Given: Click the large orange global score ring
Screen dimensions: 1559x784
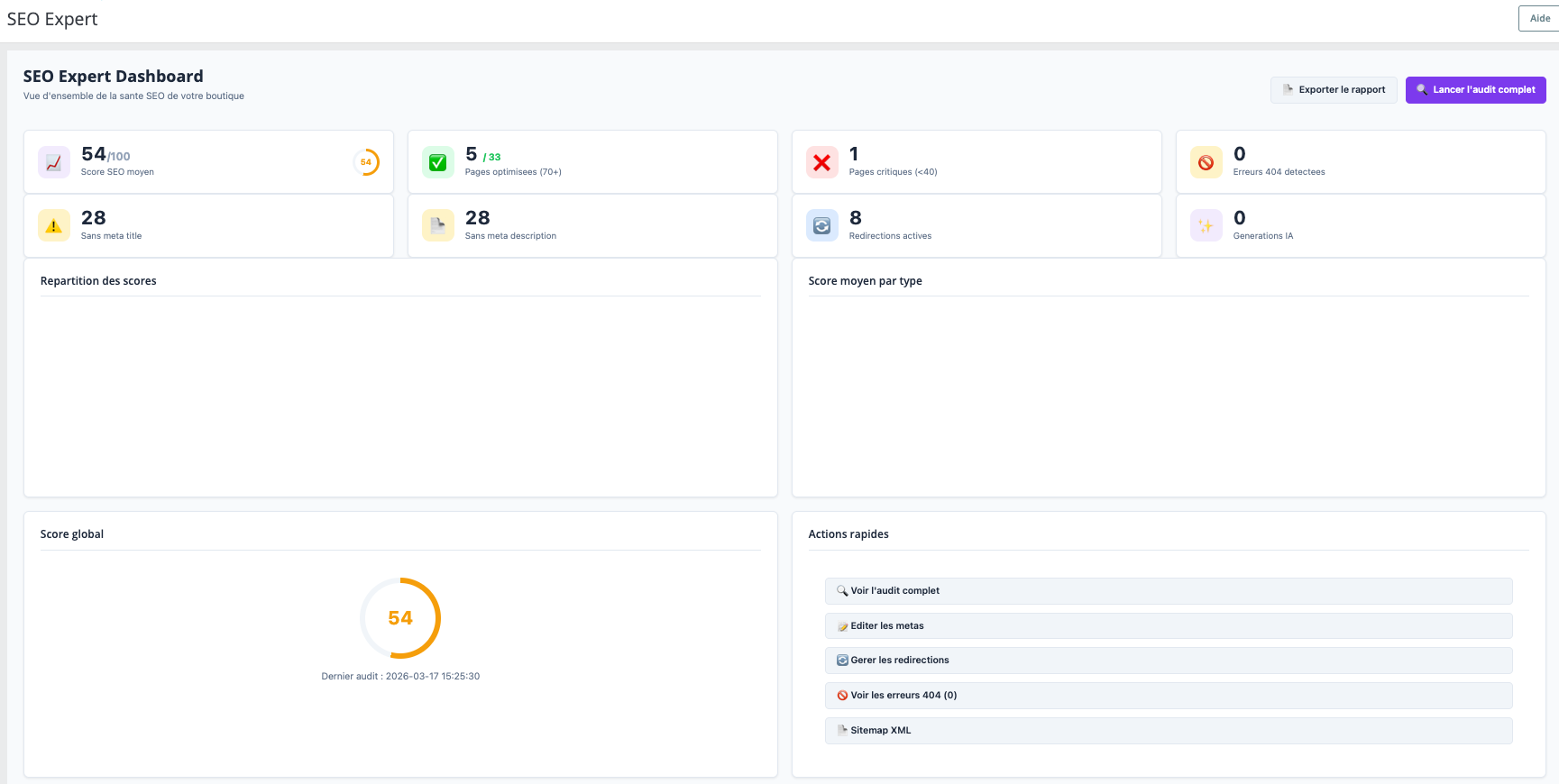Looking at the screenshot, I should tap(400, 618).
